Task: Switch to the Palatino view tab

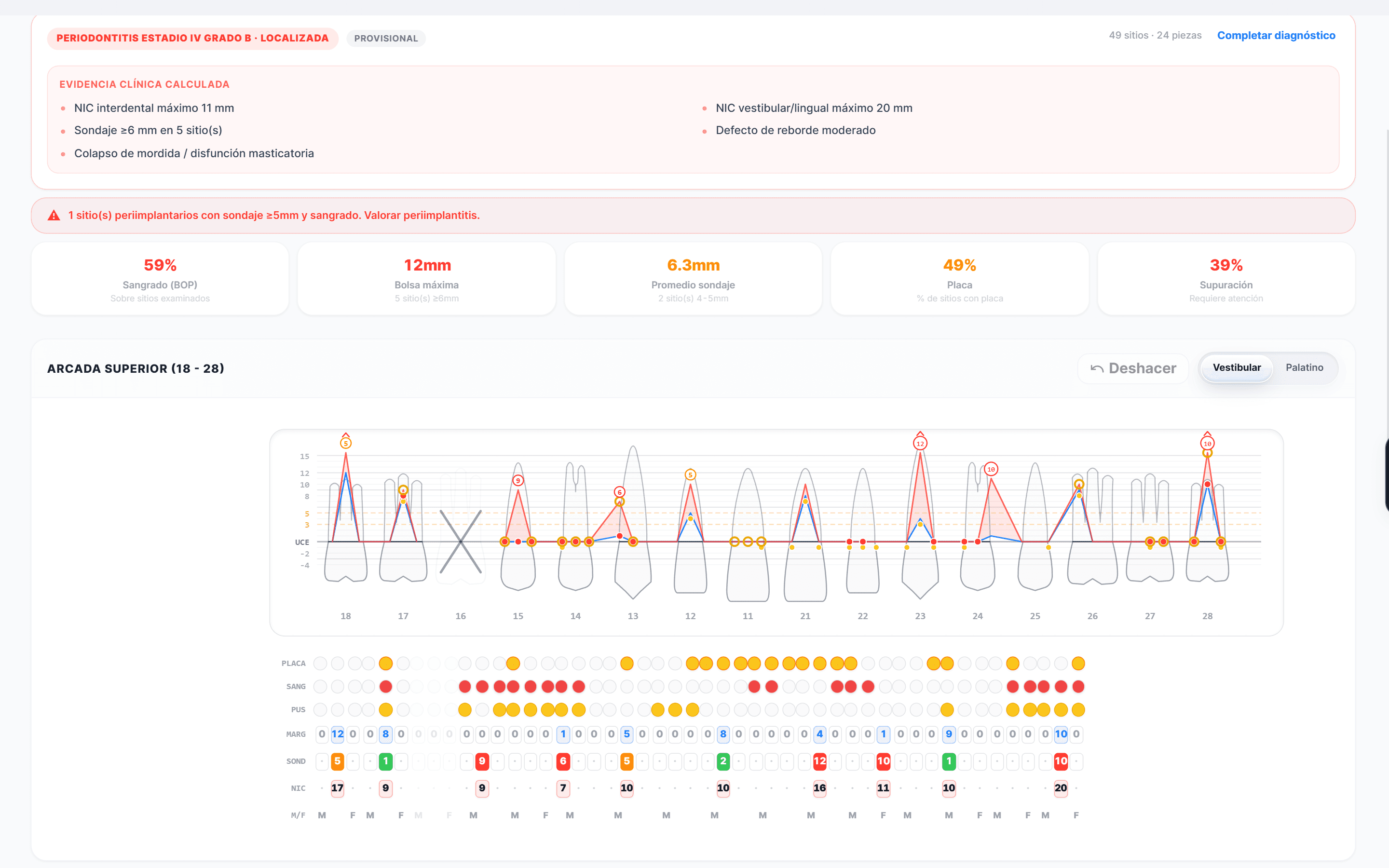Action: (x=1304, y=368)
